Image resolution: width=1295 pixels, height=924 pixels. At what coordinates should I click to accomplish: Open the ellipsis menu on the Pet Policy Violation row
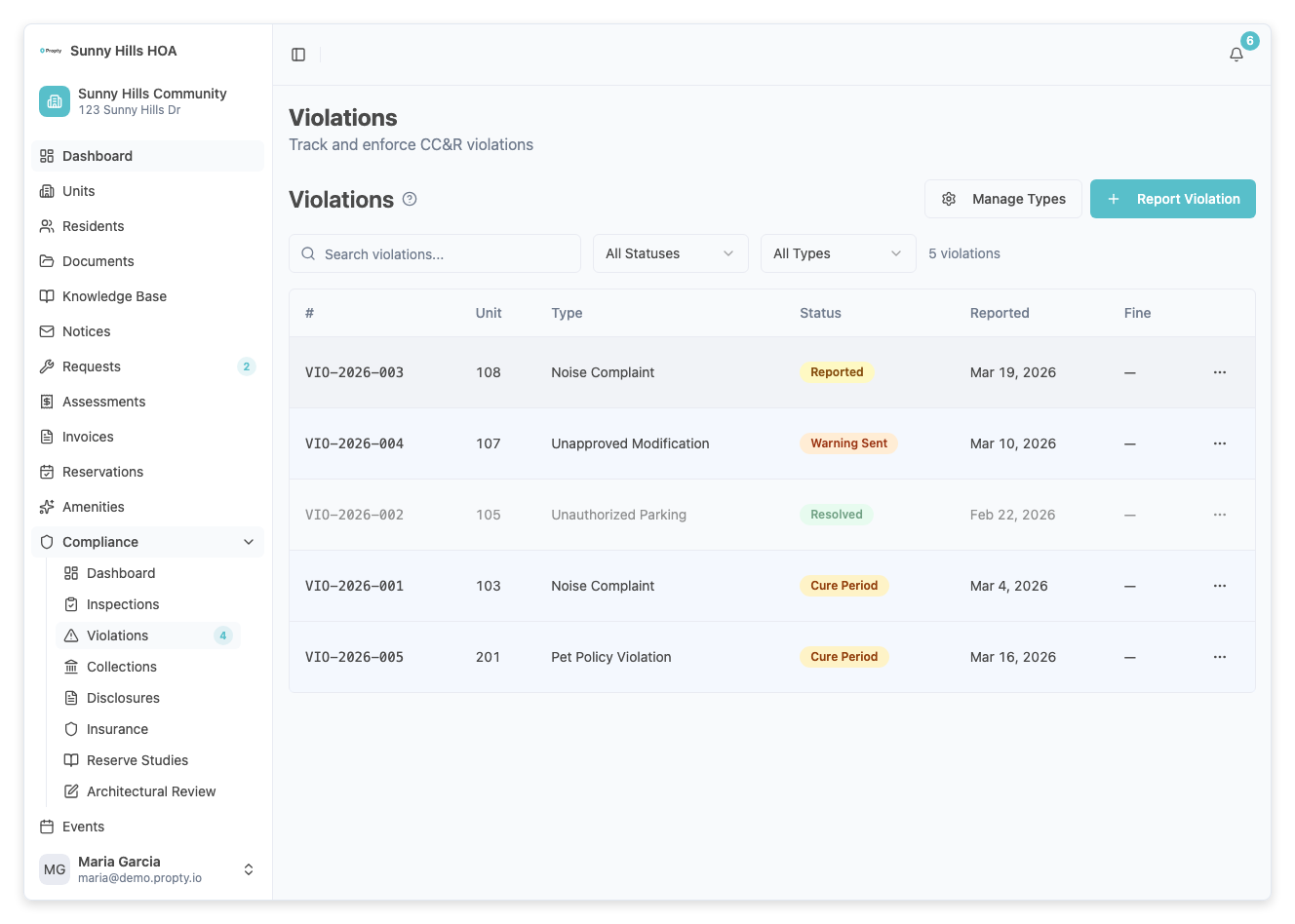pyautogui.click(x=1219, y=656)
